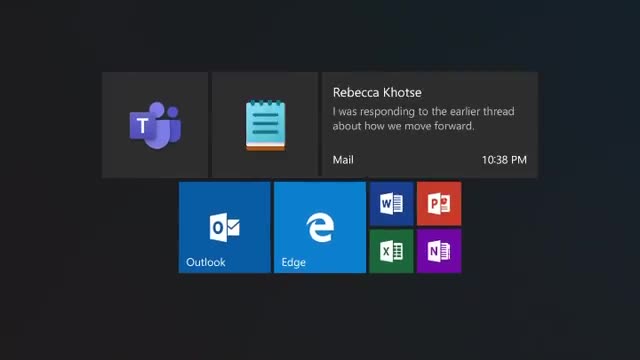Open the Microsoft Teams tile
The width and height of the screenshot is (640, 360).
pos(155,125)
